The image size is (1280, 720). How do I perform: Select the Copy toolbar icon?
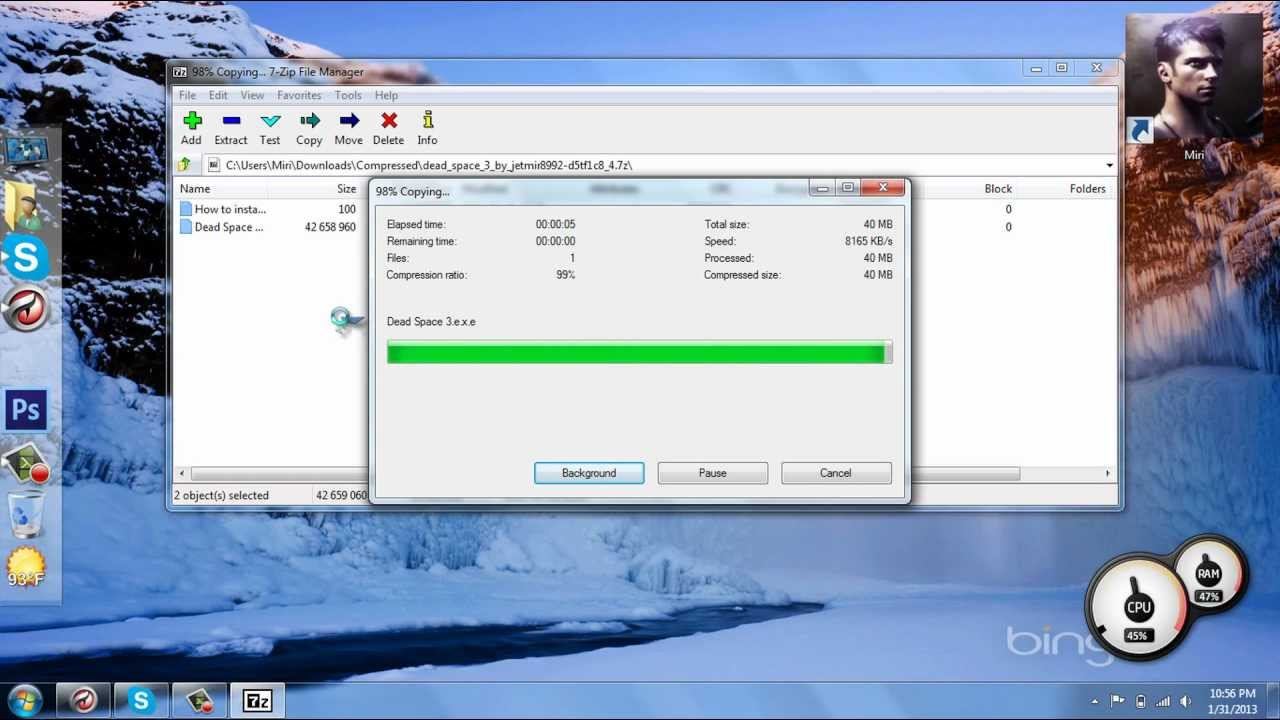pos(309,121)
